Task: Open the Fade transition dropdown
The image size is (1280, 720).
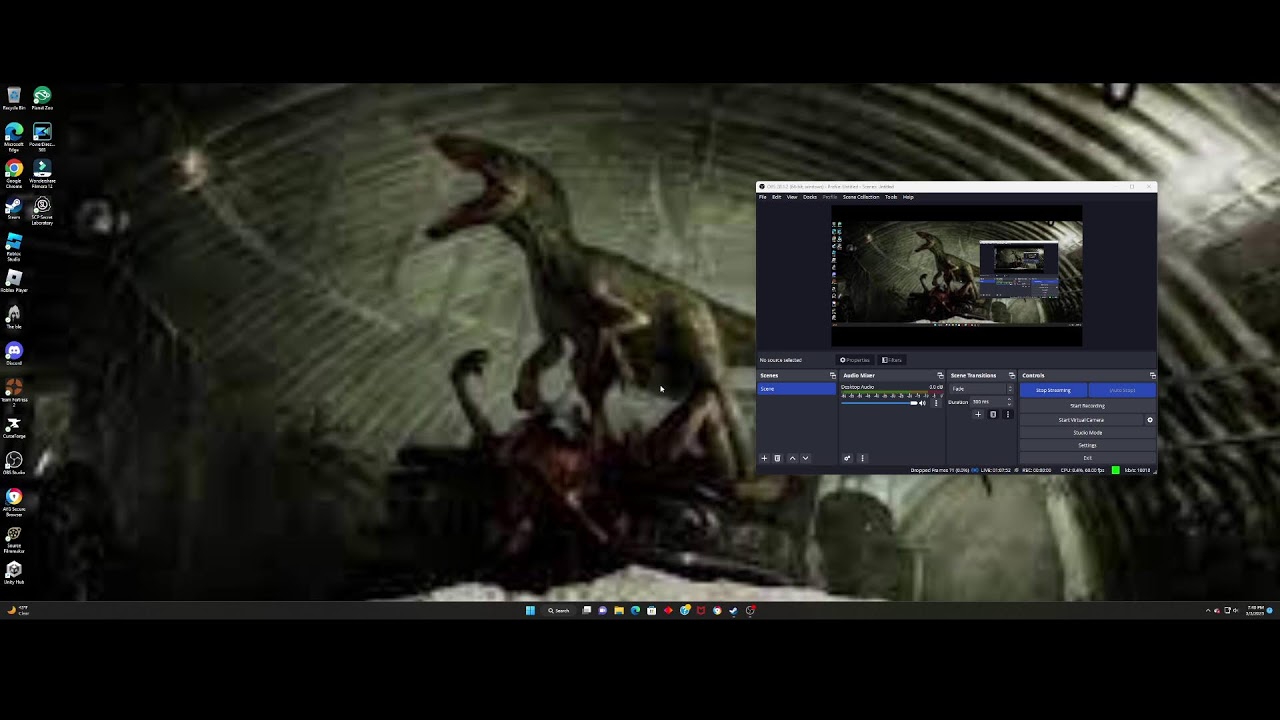Action: point(981,389)
